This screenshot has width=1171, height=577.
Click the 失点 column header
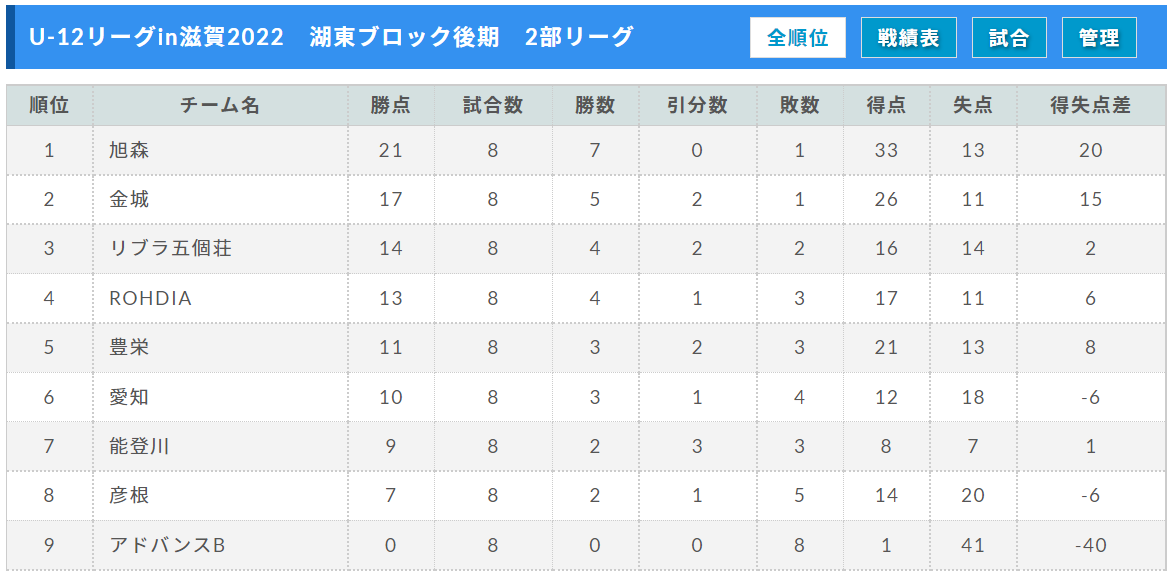972,106
